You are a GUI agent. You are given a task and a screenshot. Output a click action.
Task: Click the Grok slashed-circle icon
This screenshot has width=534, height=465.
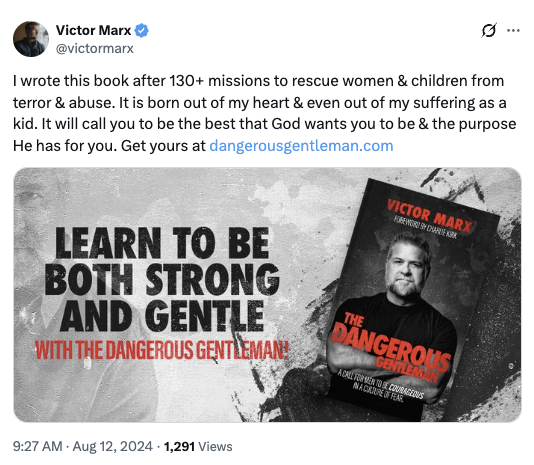[489, 31]
